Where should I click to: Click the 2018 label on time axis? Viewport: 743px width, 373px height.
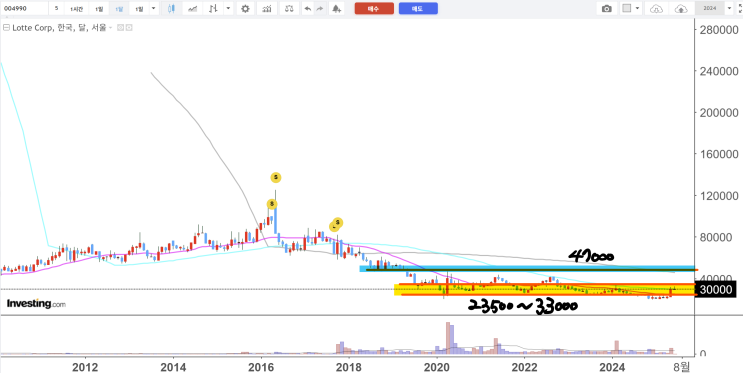(349, 366)
